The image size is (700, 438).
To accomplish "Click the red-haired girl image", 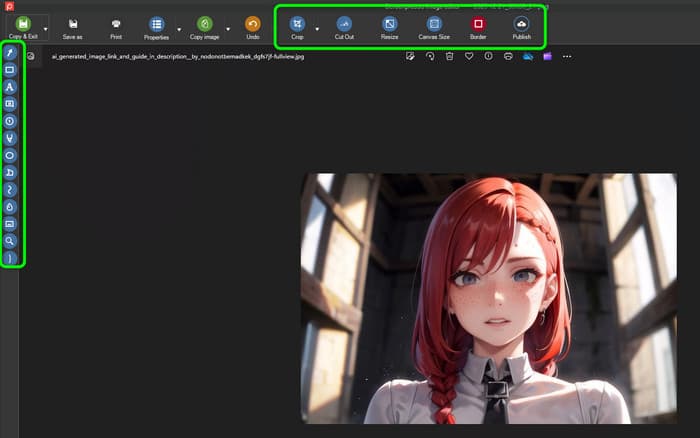I will pos(489,298).
